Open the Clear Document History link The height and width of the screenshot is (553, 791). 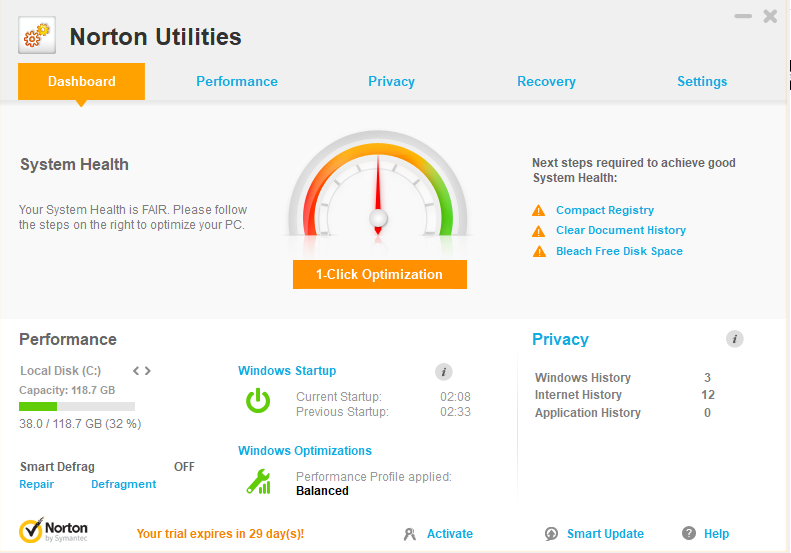[x=621, y=231]
